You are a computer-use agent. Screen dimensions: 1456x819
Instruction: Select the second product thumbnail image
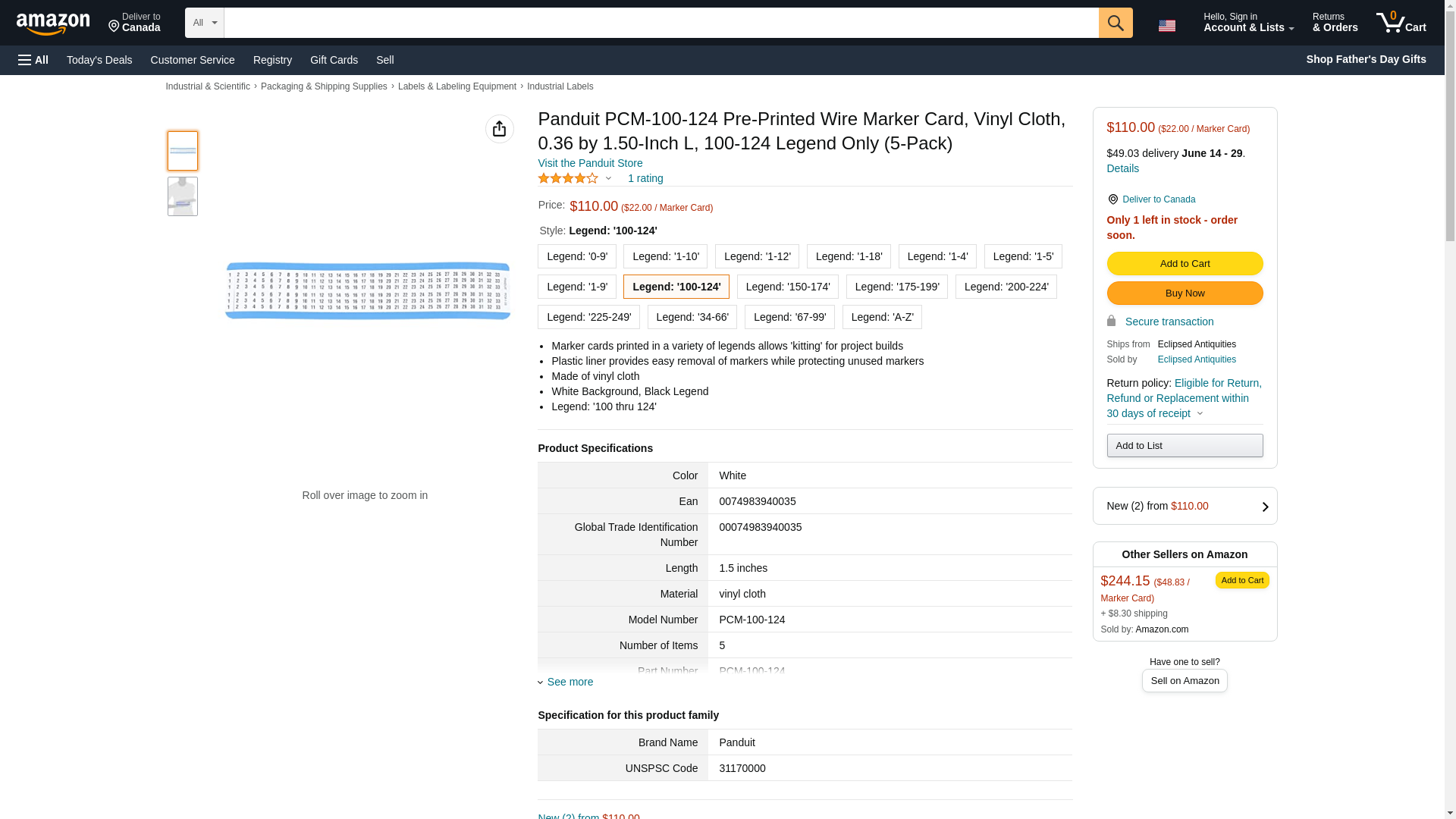182,196
